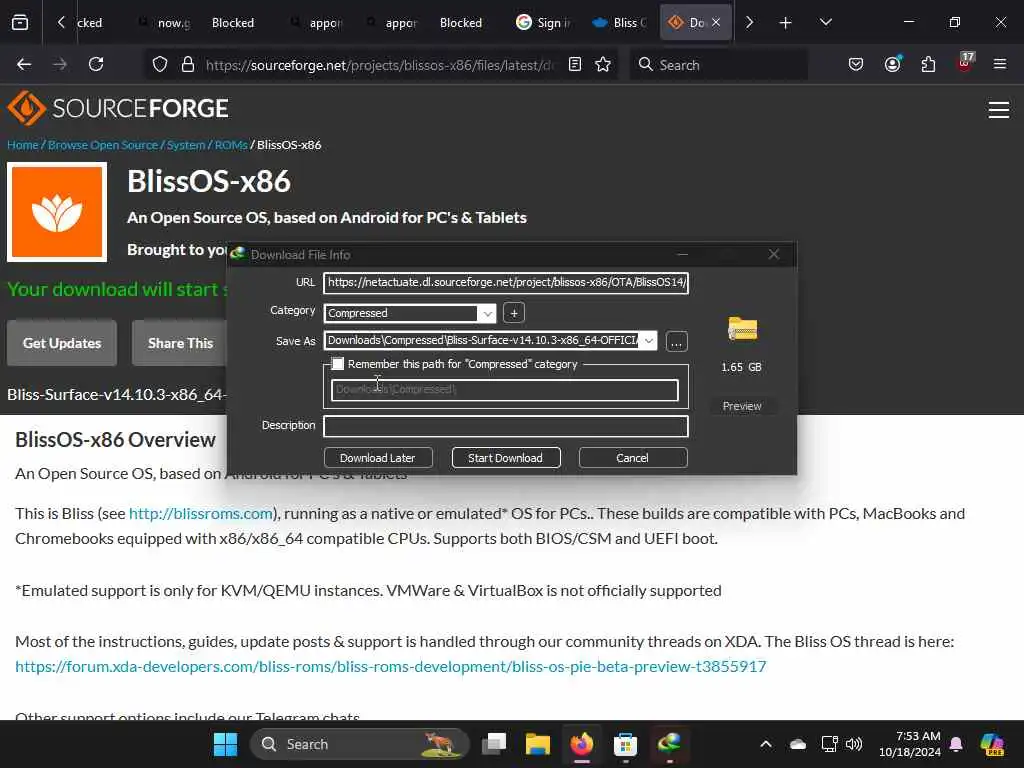Open the Windows Start menu
This screenshot has width=1024, height=768.
click(x=225, y=744)
